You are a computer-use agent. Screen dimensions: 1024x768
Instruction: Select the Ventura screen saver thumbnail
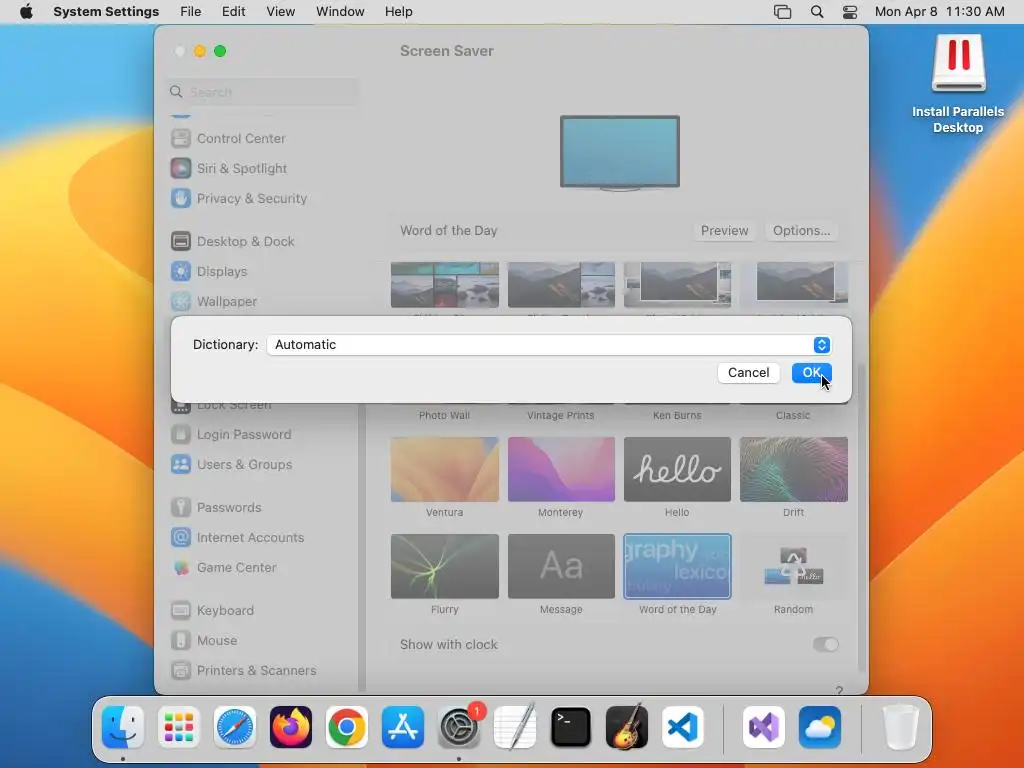tap(445, 470)
